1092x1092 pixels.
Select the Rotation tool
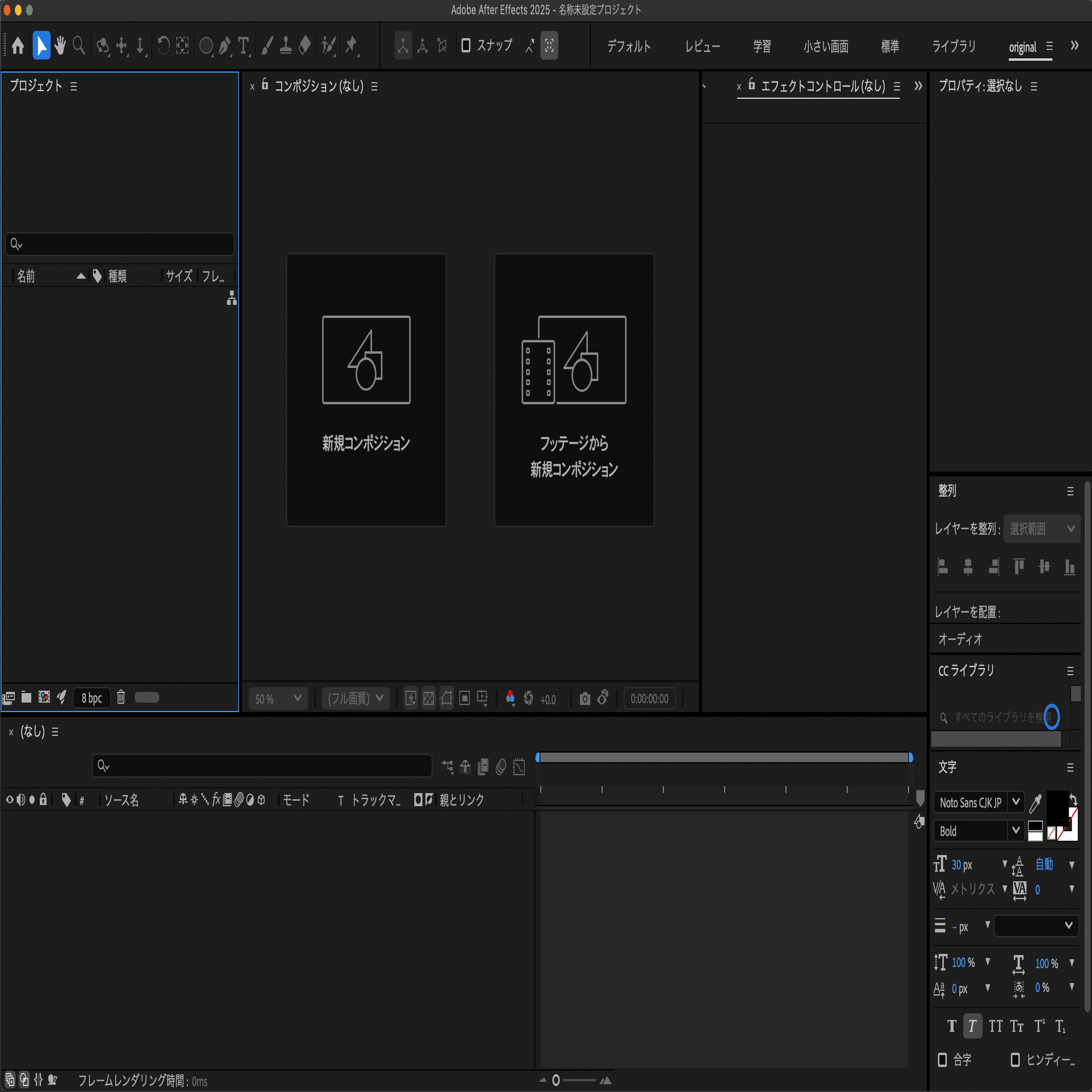[163, 45]
